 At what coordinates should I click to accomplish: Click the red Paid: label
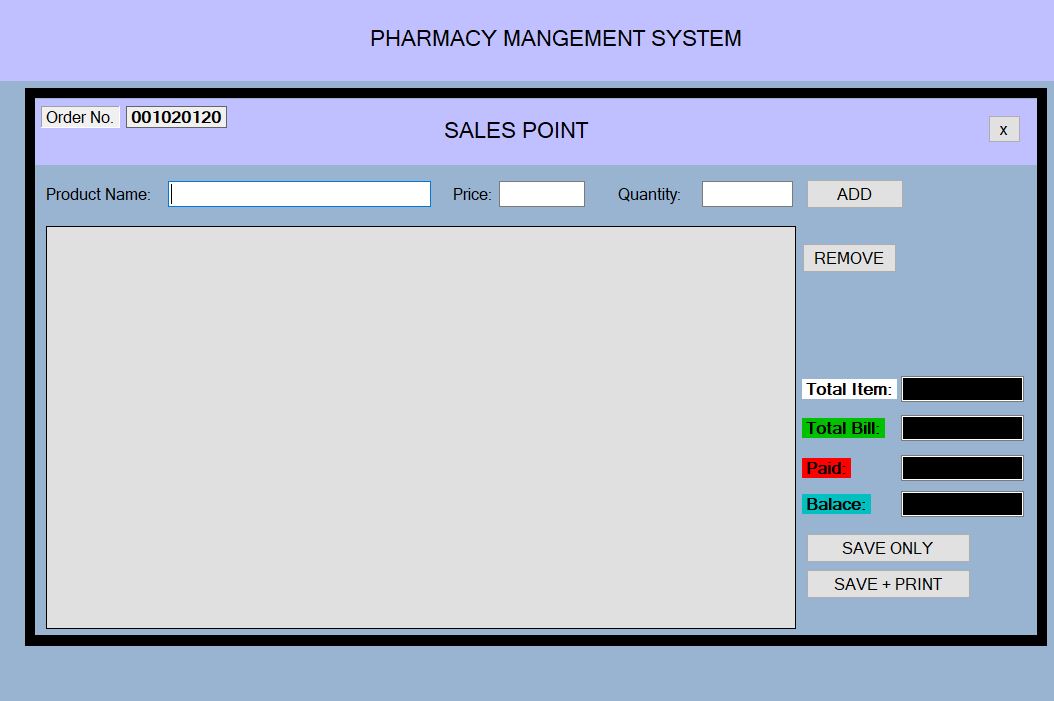(x=826, y=468)
